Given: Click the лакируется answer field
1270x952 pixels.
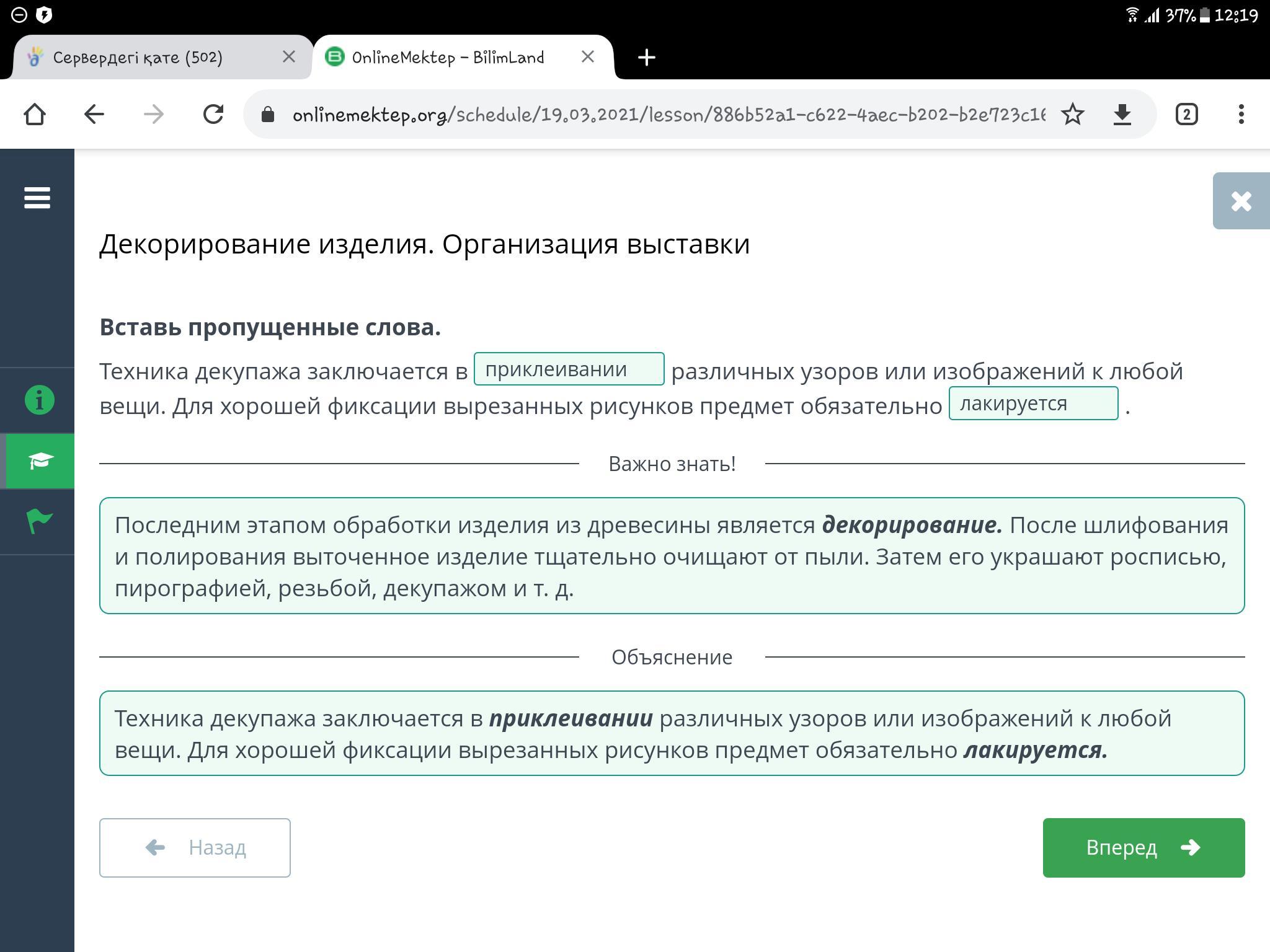Looking at the screenshot, I should pyautogui.click(x=1033, y=403).
